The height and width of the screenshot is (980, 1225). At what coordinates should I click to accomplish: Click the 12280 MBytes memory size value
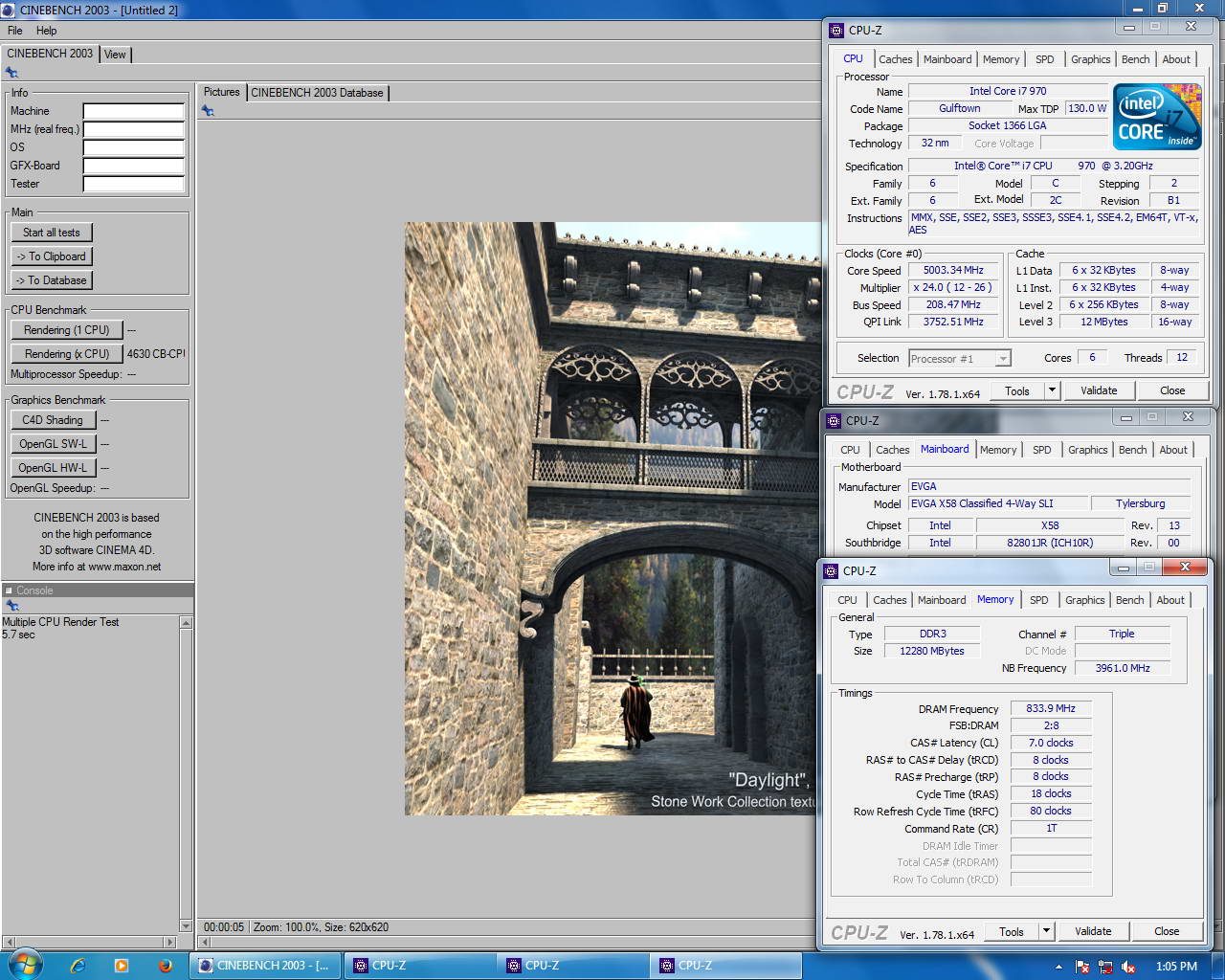932,651
